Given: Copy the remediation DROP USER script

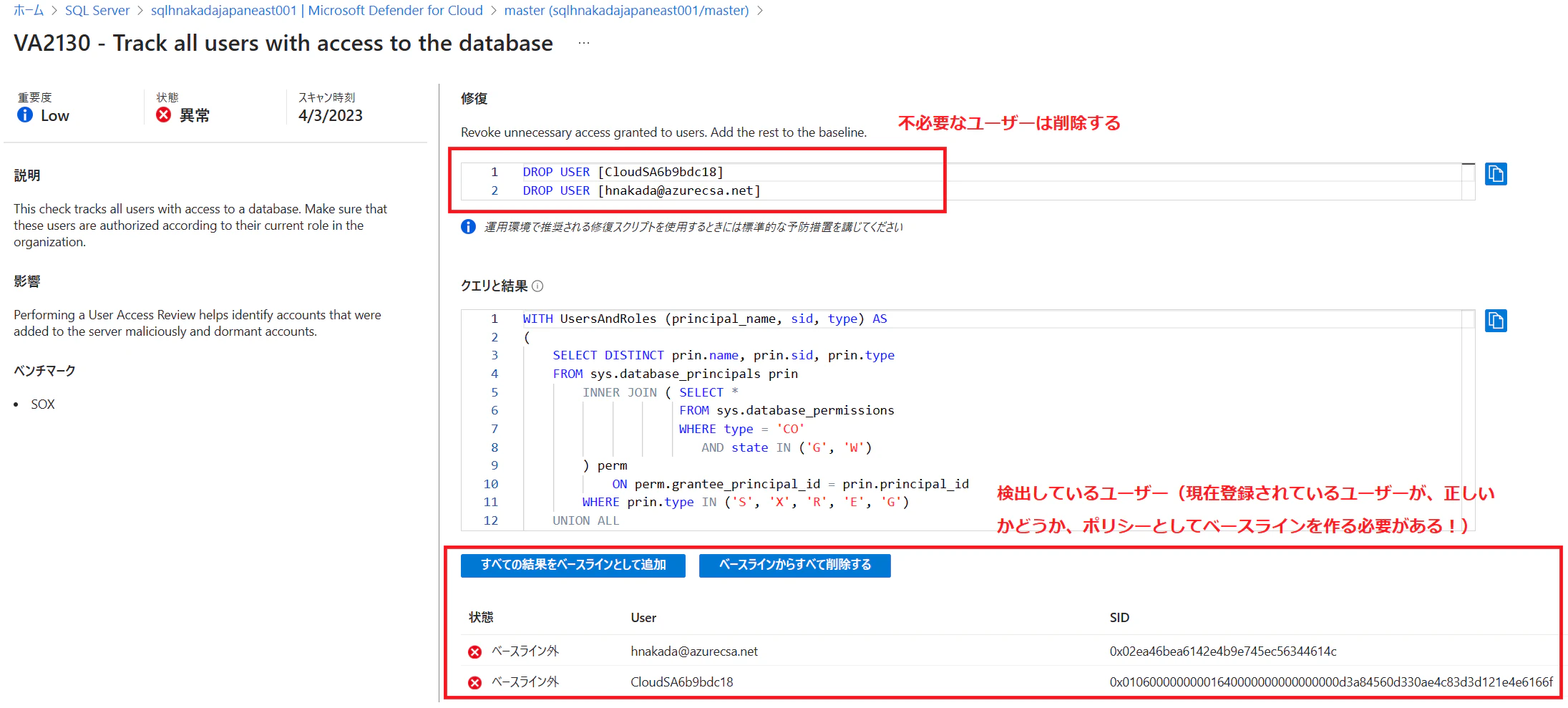Looking at the screenshot, I should (1496, 174).
